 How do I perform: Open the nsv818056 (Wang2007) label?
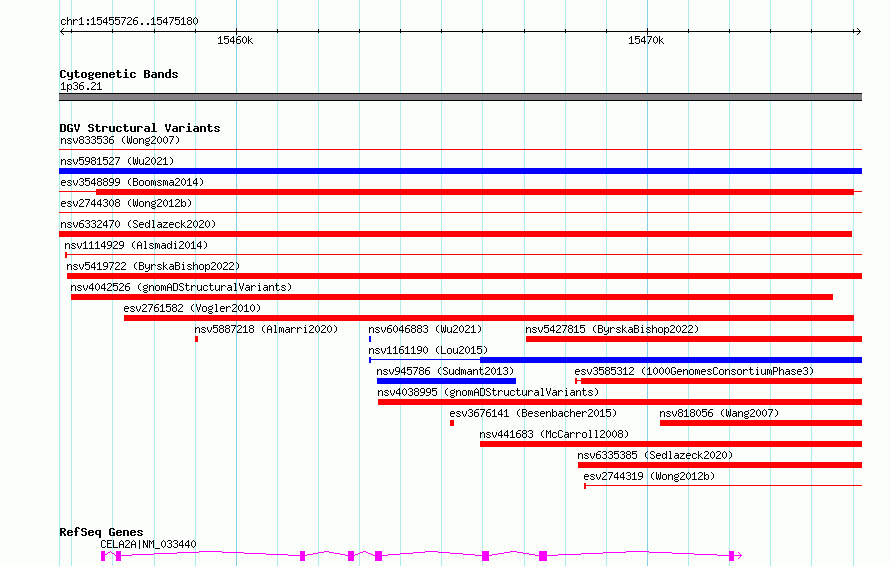coord(719,413)
